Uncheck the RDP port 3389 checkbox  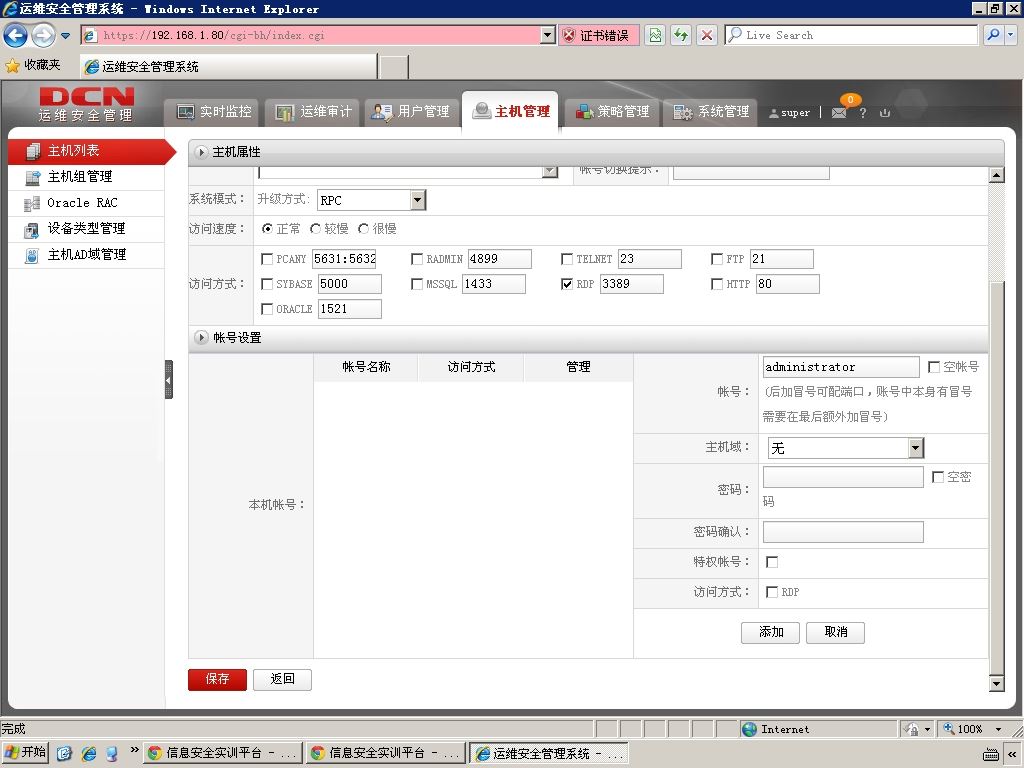[567, 284]
